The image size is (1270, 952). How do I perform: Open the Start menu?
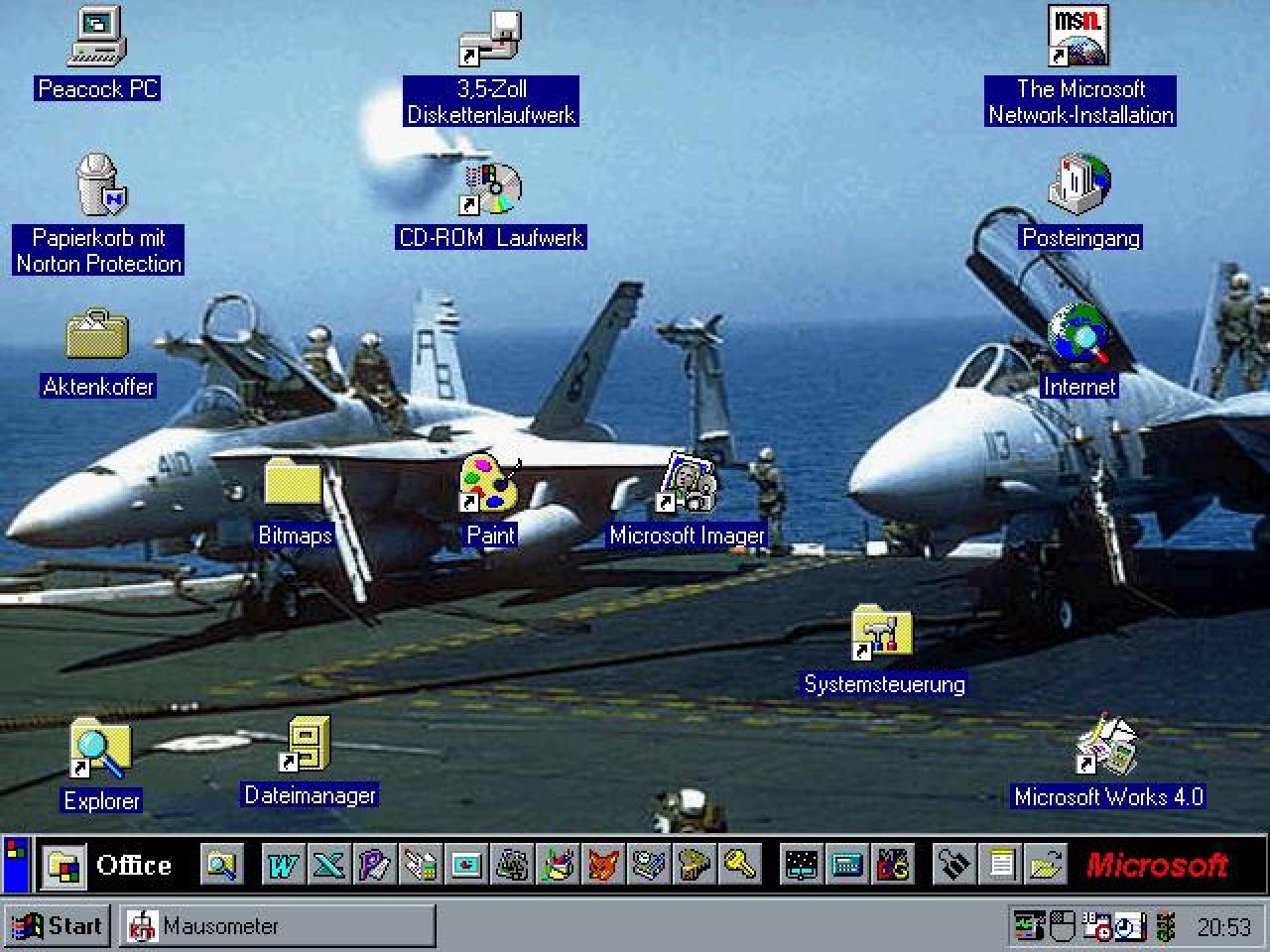tap(56, 926)
